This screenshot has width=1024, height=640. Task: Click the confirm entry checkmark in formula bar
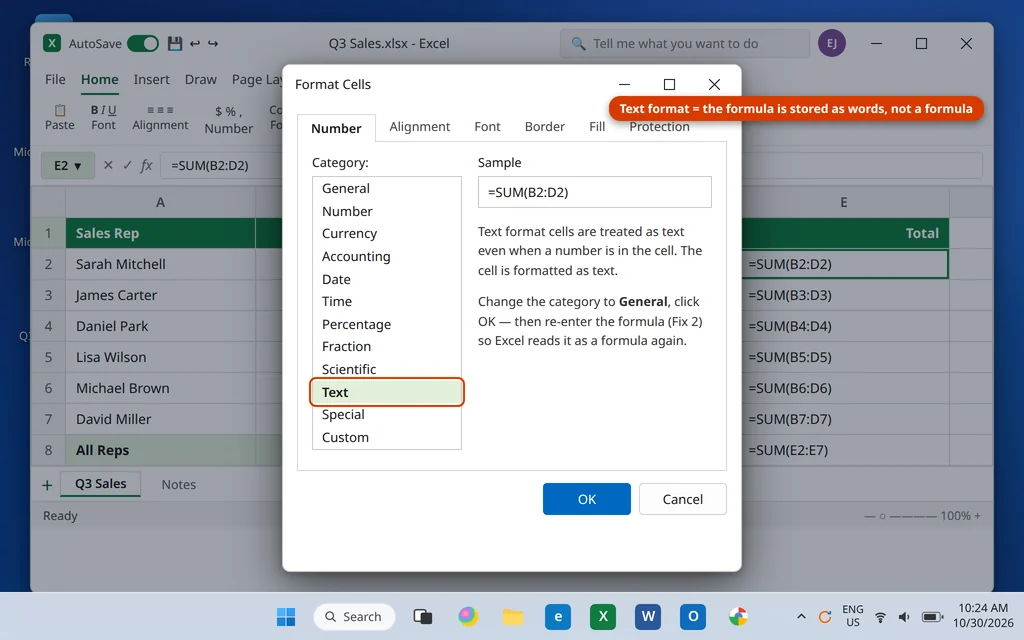pyautogui.click(x=127, y=165)
